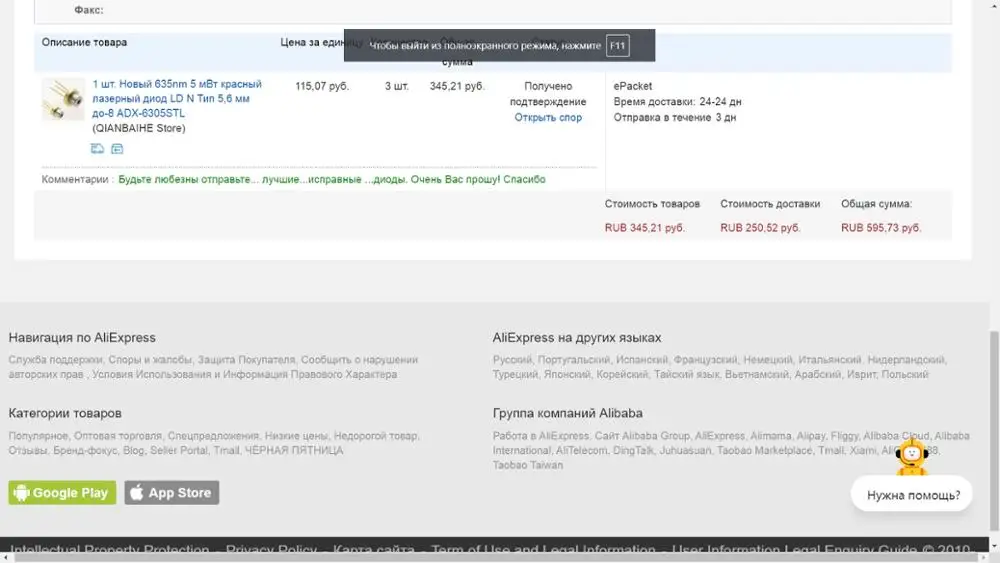Switch language to Испанский
Screen dimensions: 1000x563
coord(642,360)
